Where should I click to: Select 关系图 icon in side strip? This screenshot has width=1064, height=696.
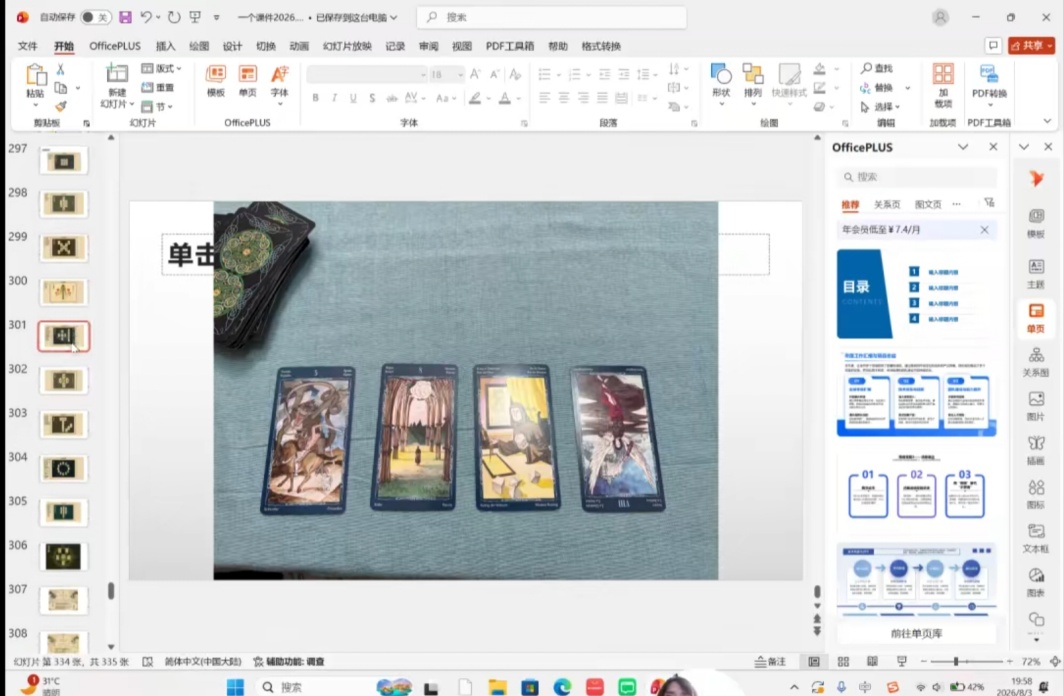point(1036,362)
